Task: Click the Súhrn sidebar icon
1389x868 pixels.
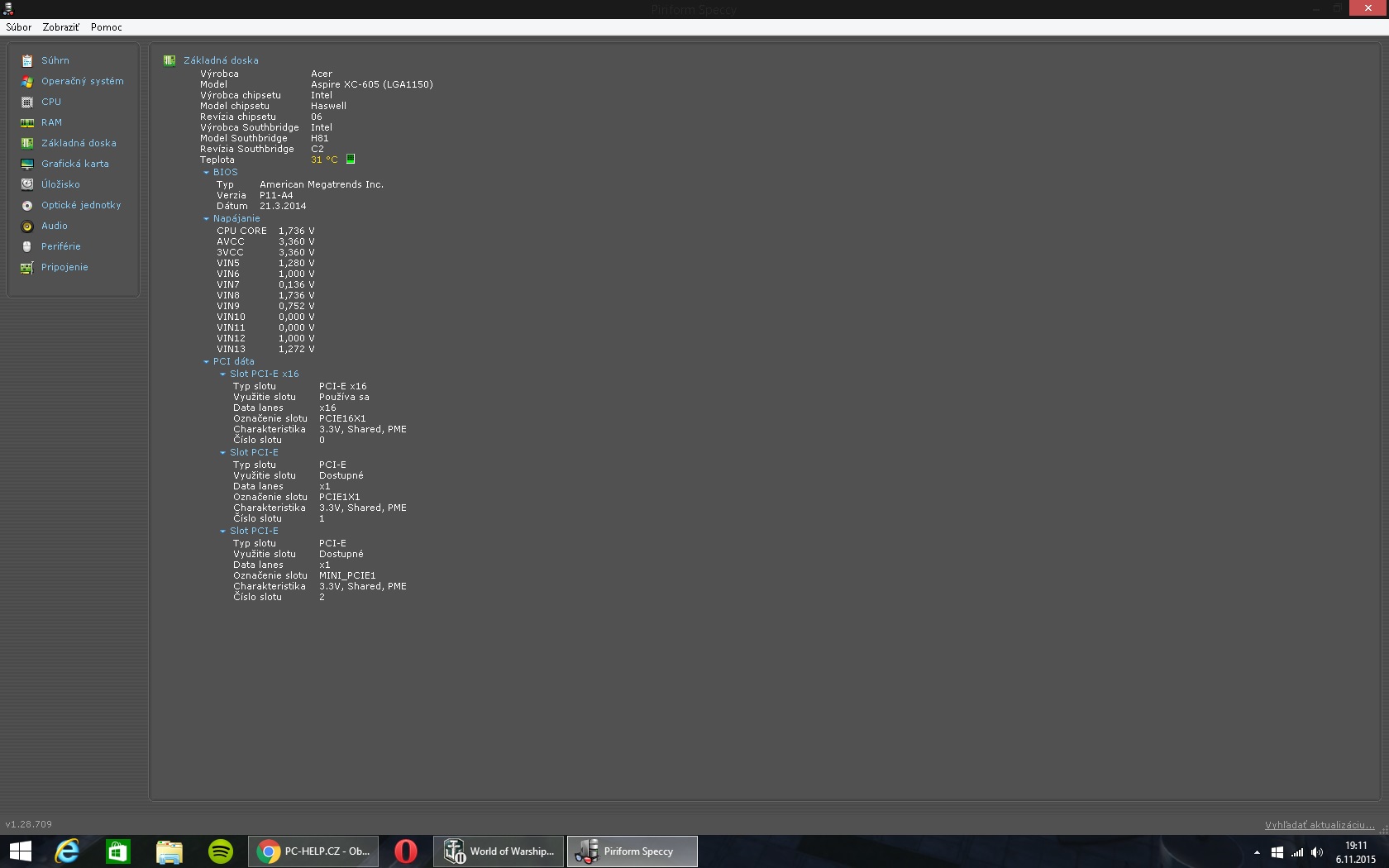Action: tap(27, 60)
